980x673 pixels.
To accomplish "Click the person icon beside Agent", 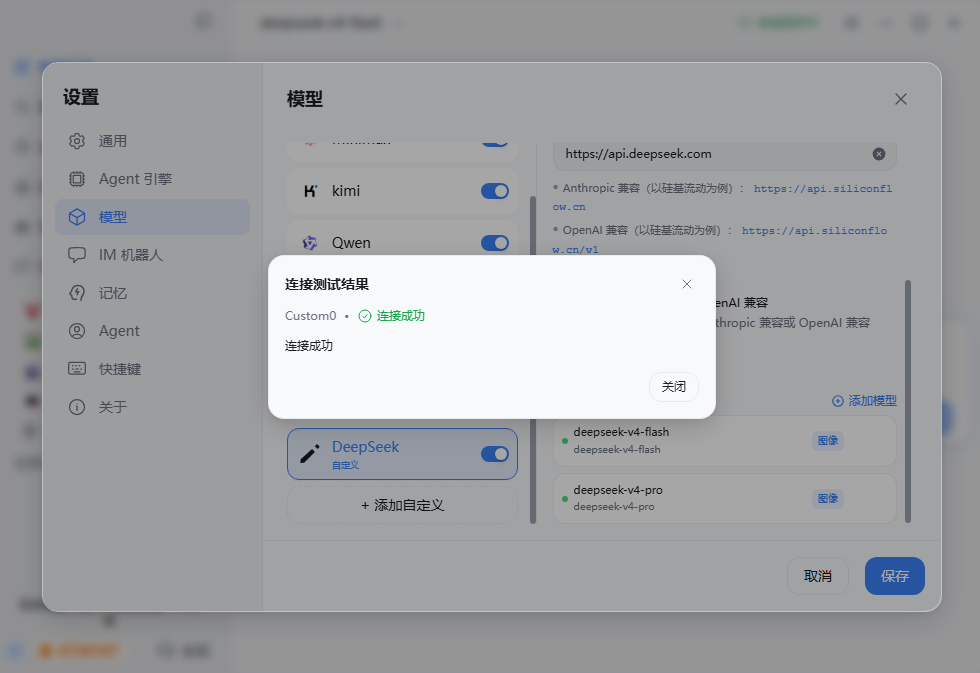I will (77, 331).
